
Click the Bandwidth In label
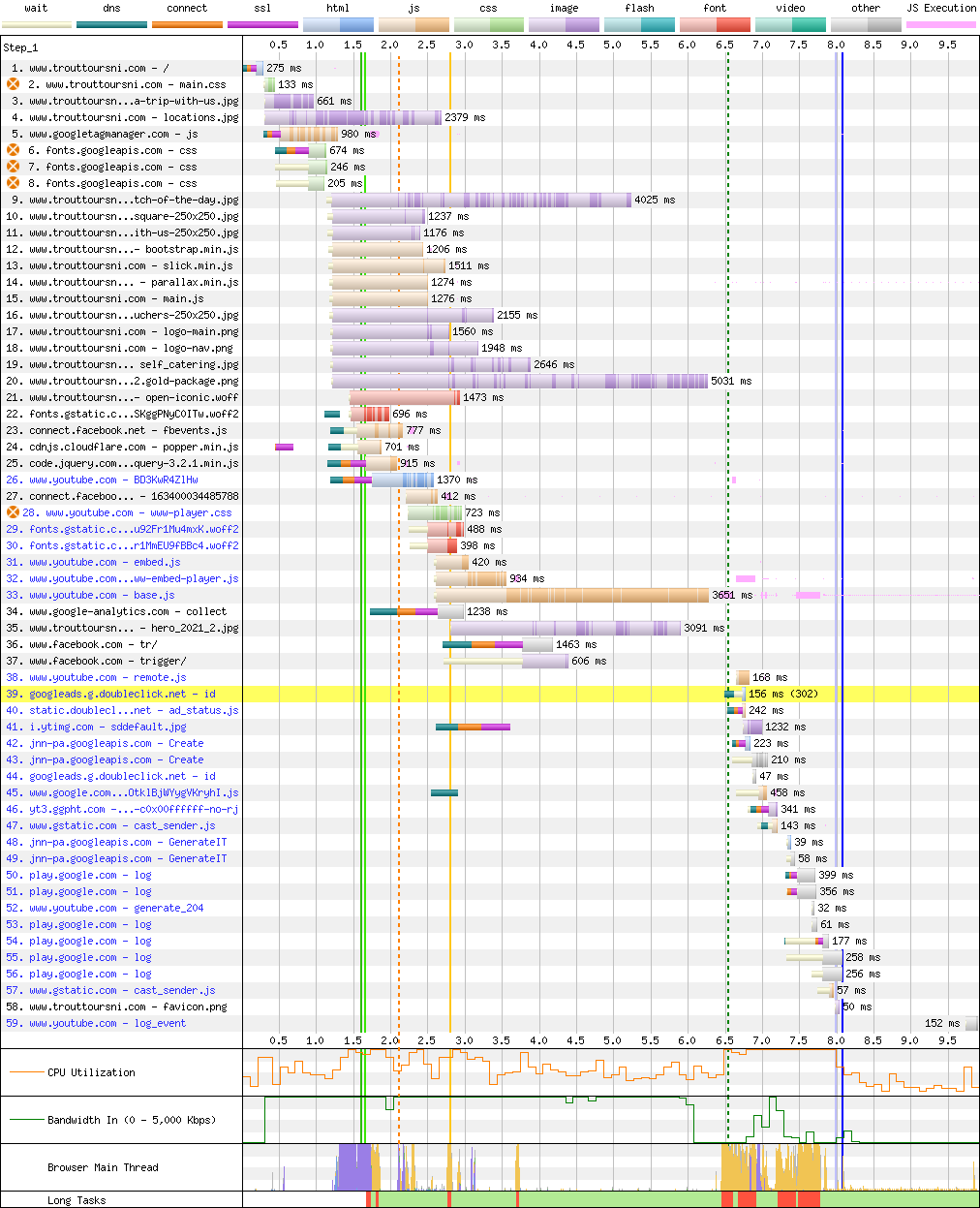[x=132, y=1120]
